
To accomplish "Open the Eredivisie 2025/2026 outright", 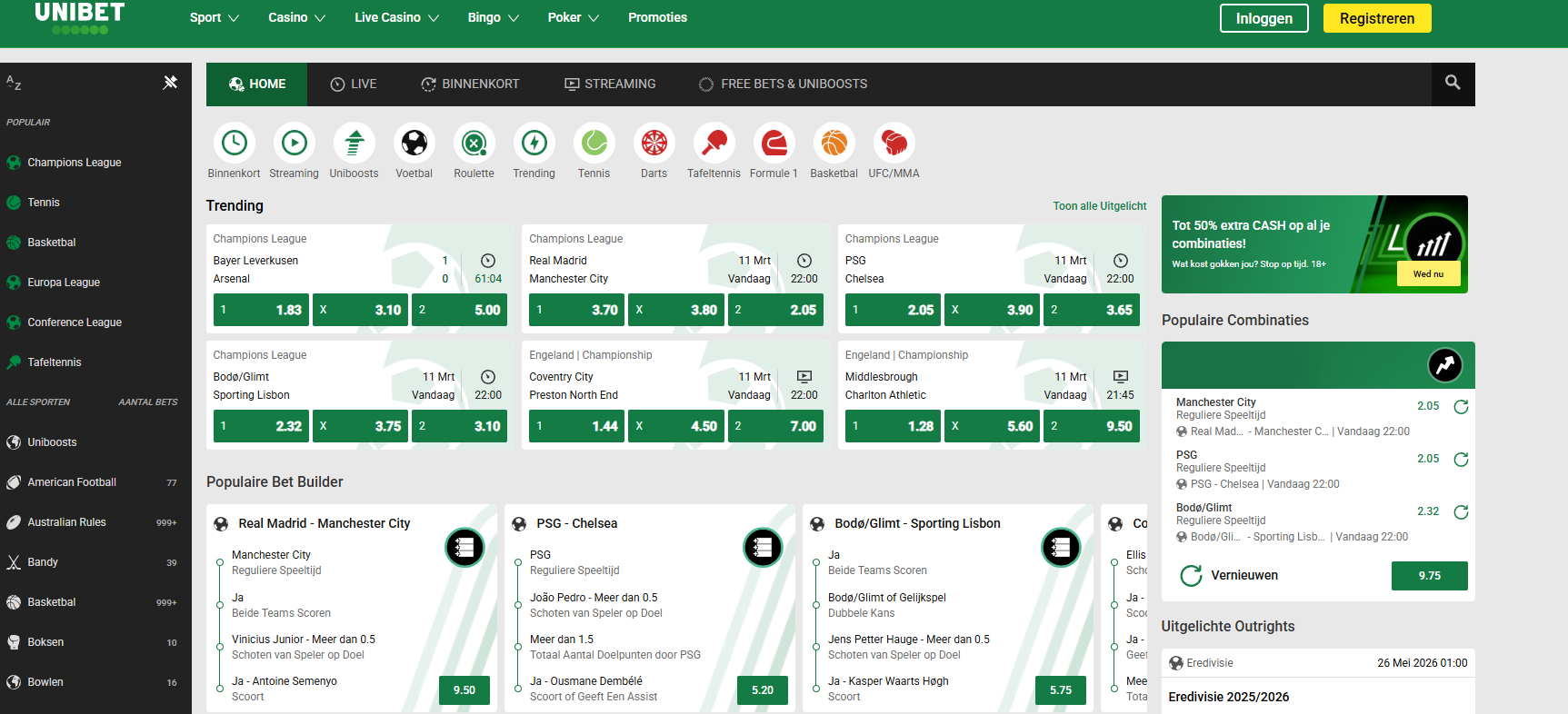I will 1229,697.
